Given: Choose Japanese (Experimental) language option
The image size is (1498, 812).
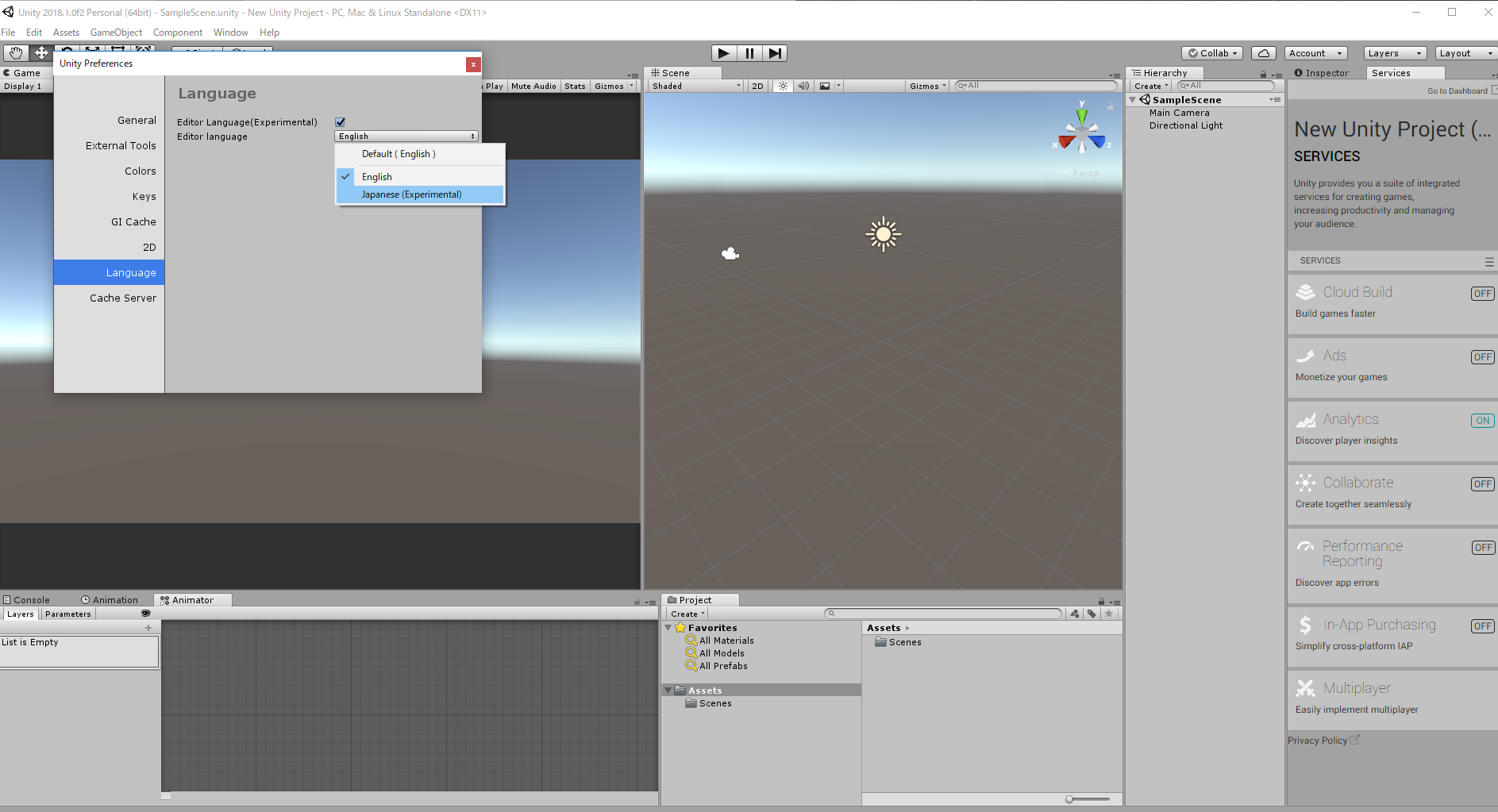Looking at the screenshot, I should click(420, 194).
